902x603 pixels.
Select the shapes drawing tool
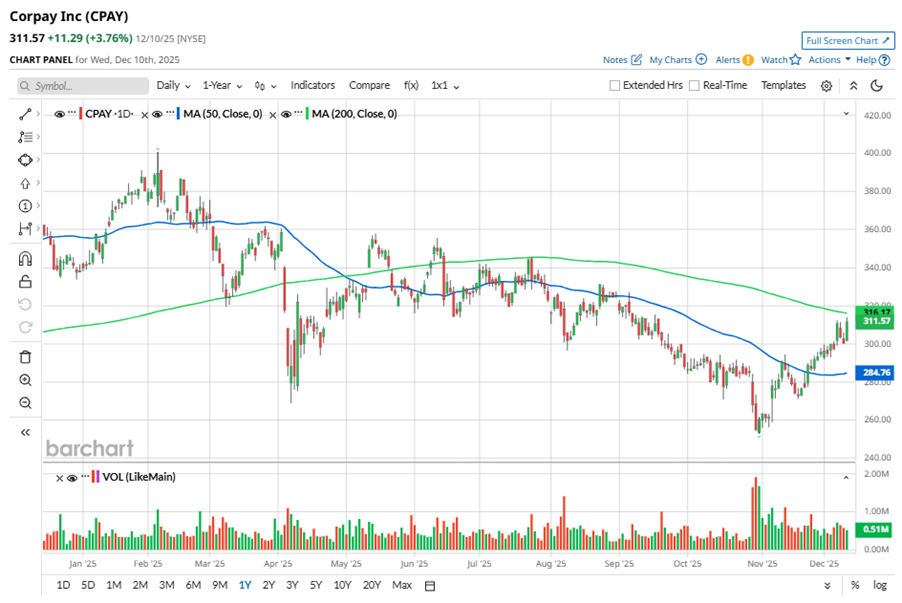25,160
